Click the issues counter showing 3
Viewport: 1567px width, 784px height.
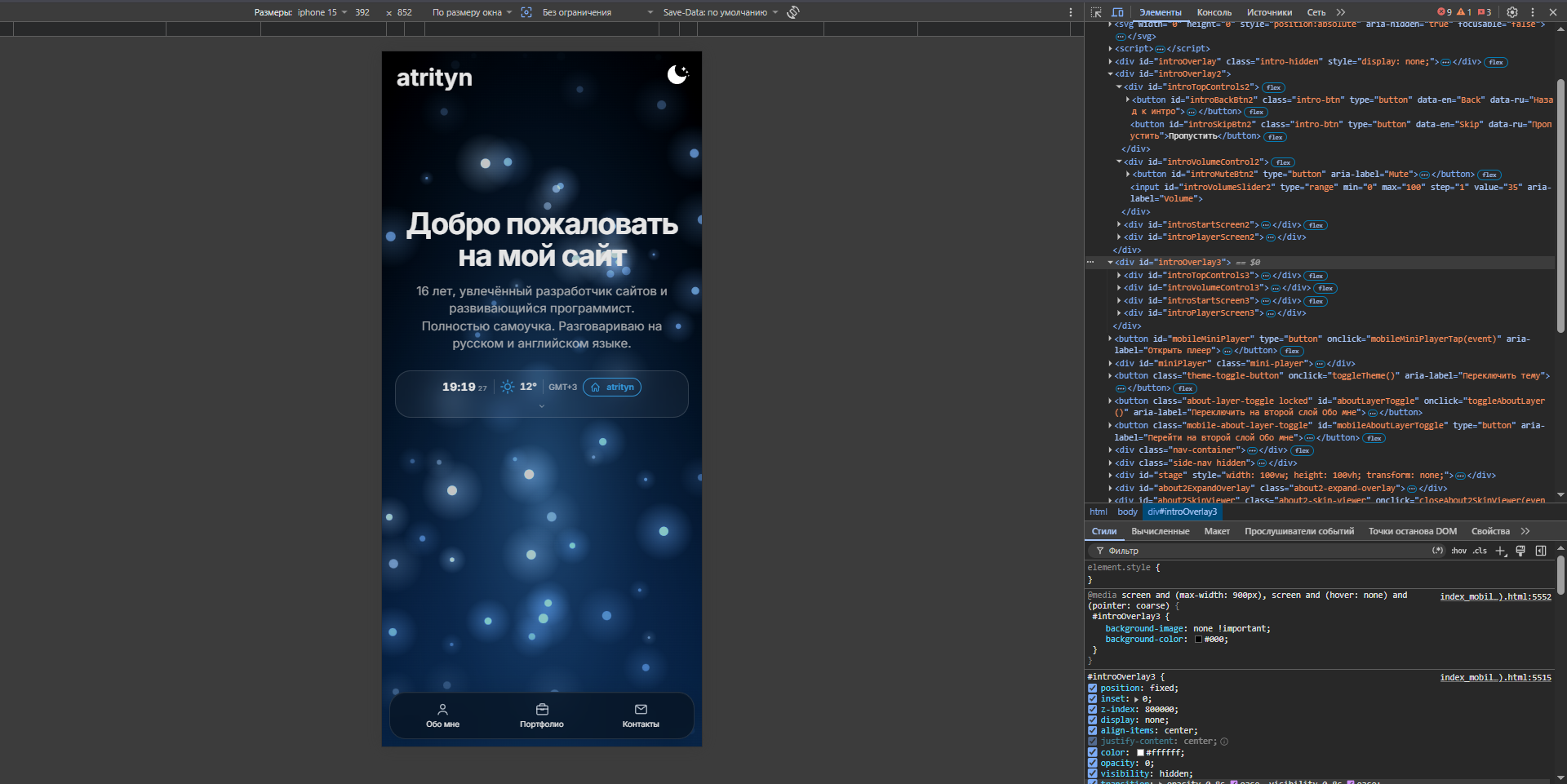[x=1485, y=12]
